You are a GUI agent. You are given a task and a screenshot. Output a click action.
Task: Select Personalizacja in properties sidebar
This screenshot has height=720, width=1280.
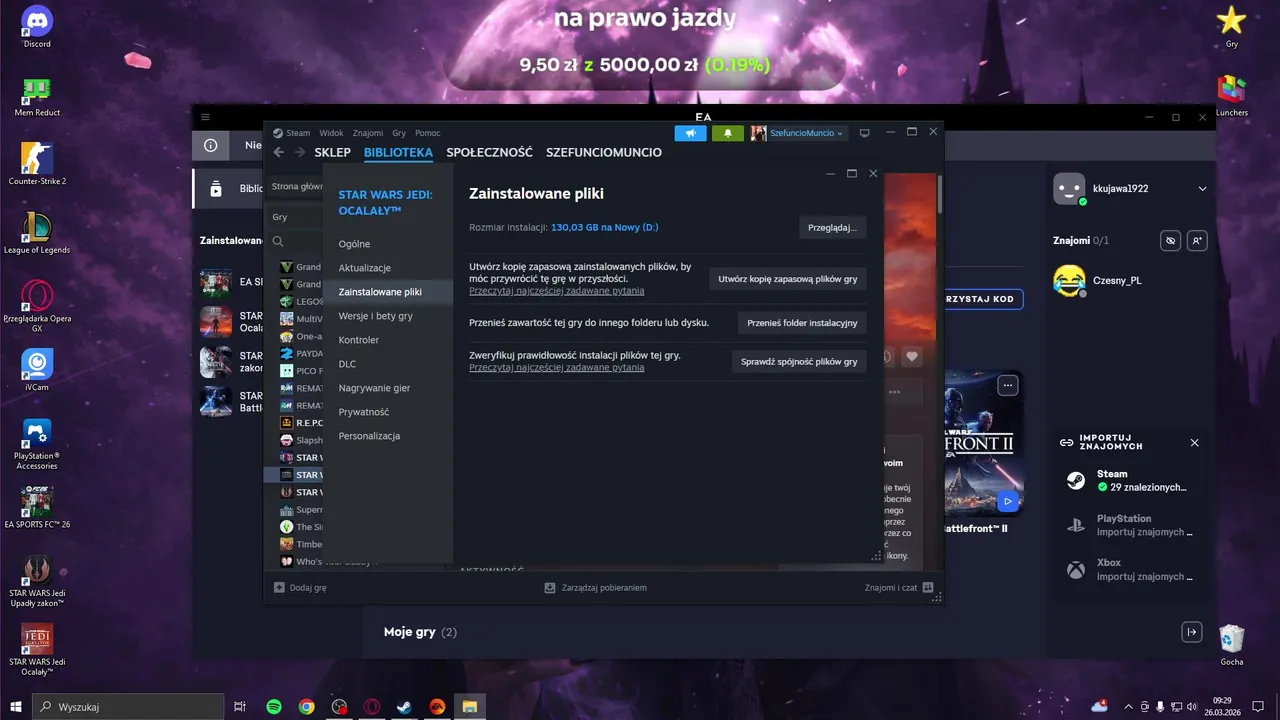[x=388, y=436]
